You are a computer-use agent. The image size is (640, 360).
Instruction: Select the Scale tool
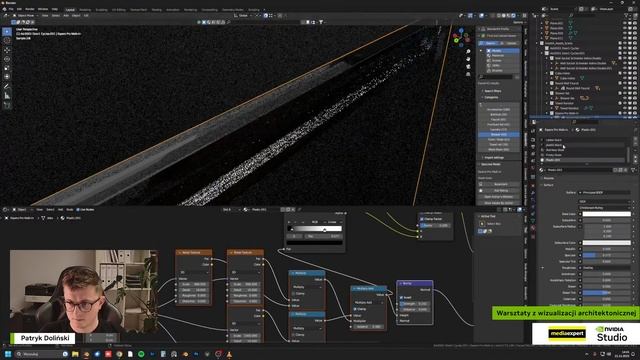(7, 68)
